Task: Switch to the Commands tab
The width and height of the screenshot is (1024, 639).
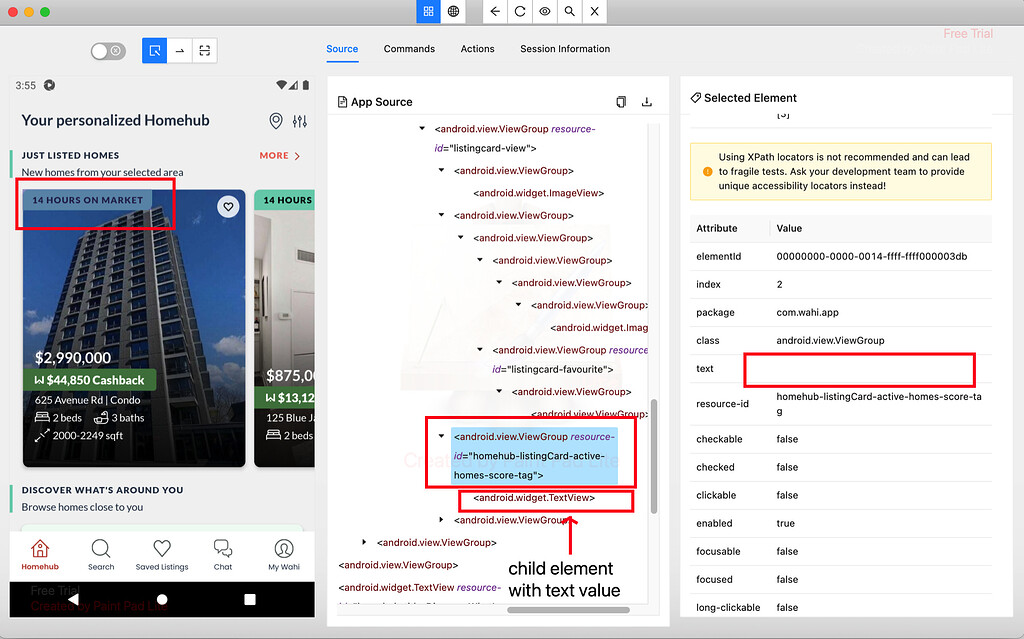Action: [409, 48]
